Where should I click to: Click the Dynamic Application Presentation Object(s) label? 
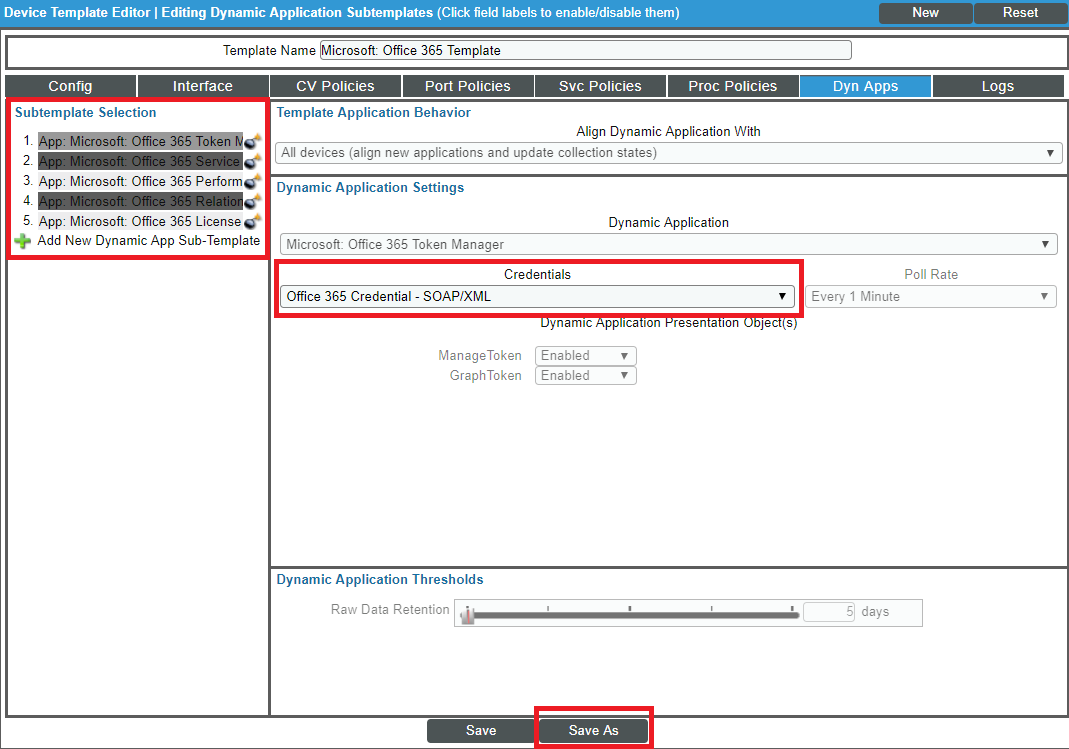[668, 322]
